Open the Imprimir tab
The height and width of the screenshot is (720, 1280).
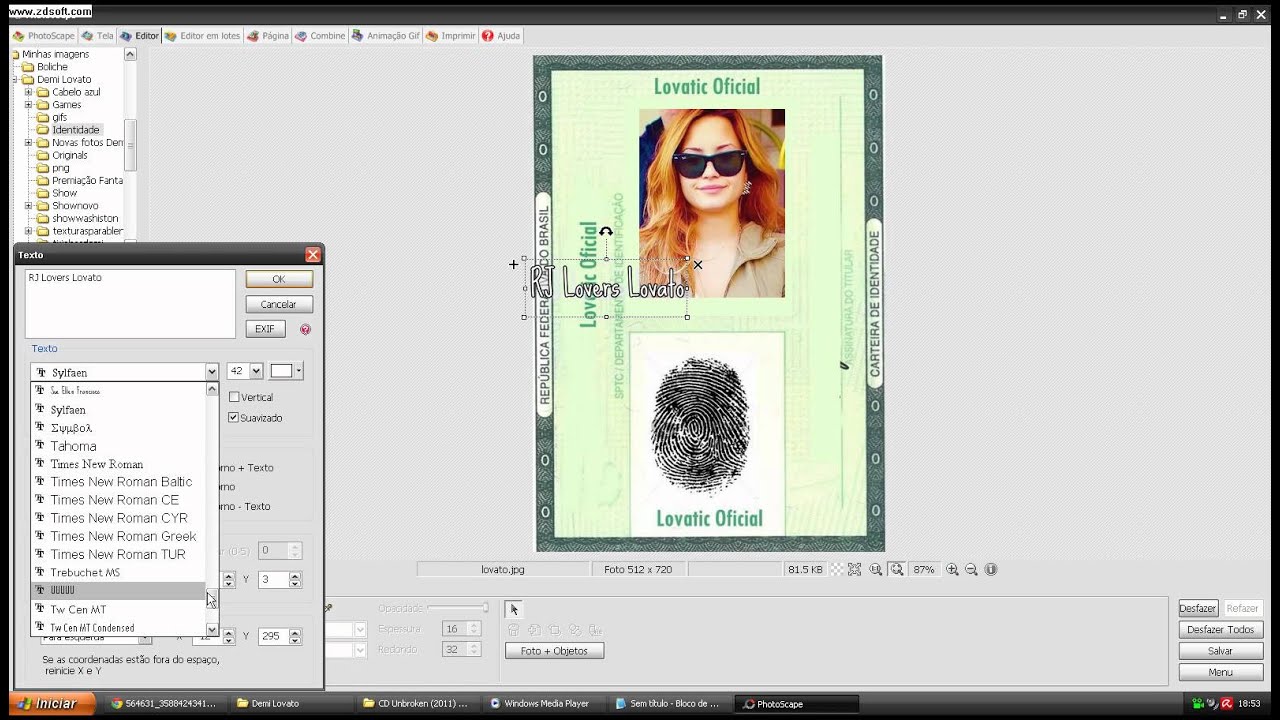(451, 36)
